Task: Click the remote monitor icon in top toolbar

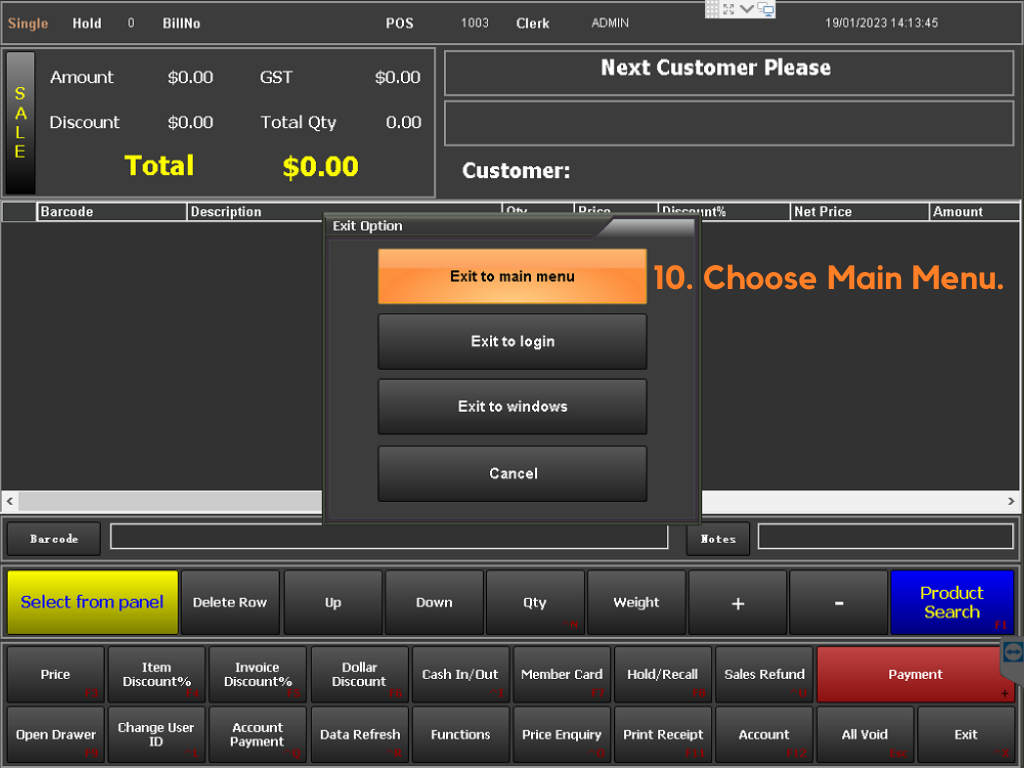Action: coord(766,9)
